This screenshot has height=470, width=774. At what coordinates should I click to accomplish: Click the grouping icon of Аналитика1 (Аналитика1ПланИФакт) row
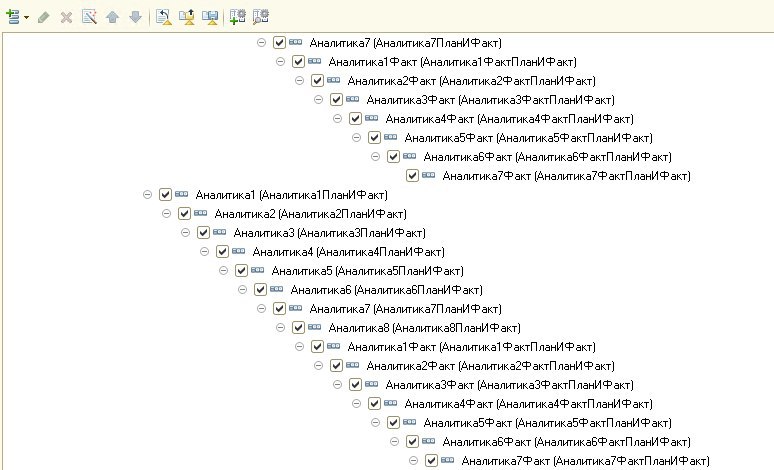(182, 194)
